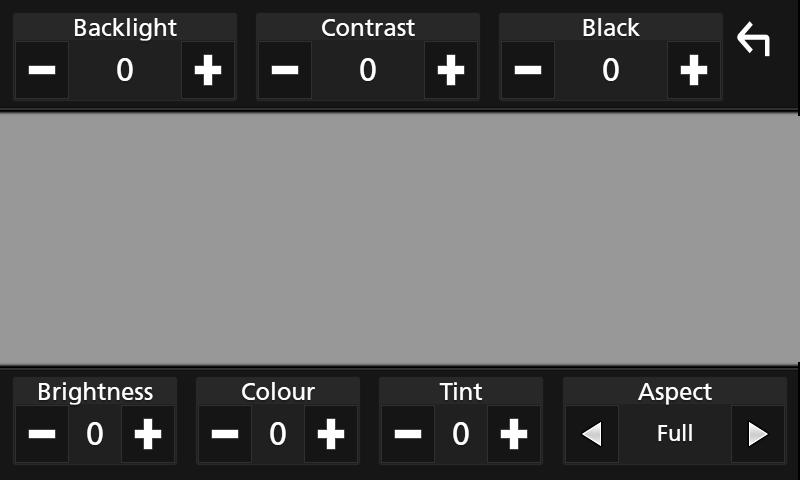Increase Tint with the plus button
Viewport: 800px width, 480px height.
(x=514, y=434)
